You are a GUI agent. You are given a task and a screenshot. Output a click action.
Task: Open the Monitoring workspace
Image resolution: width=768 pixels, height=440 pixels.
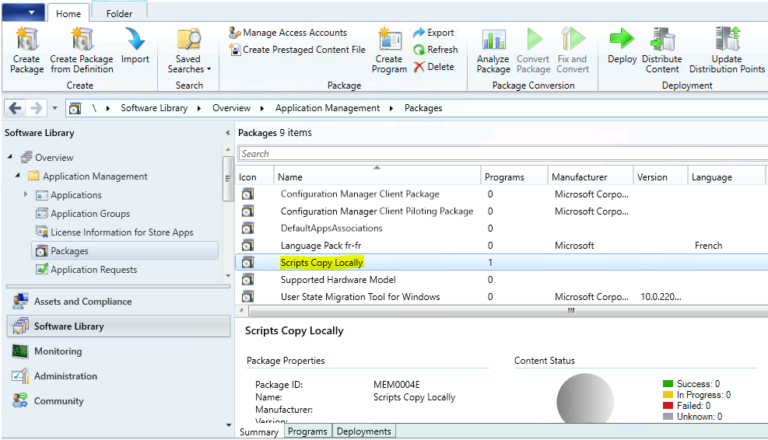pyautogui.click(x=57, y=351)
